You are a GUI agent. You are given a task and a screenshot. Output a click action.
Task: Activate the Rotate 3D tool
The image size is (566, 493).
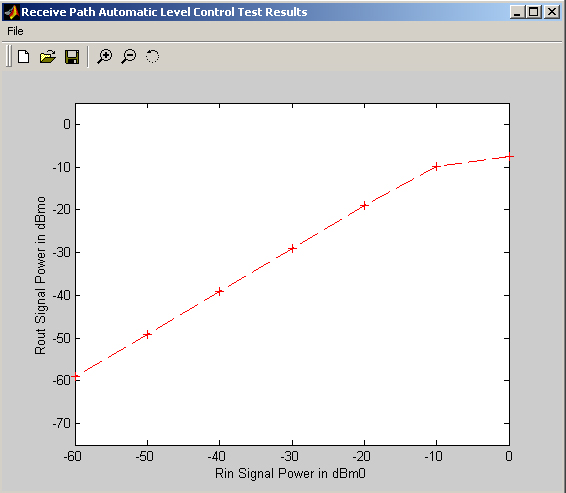152,57
